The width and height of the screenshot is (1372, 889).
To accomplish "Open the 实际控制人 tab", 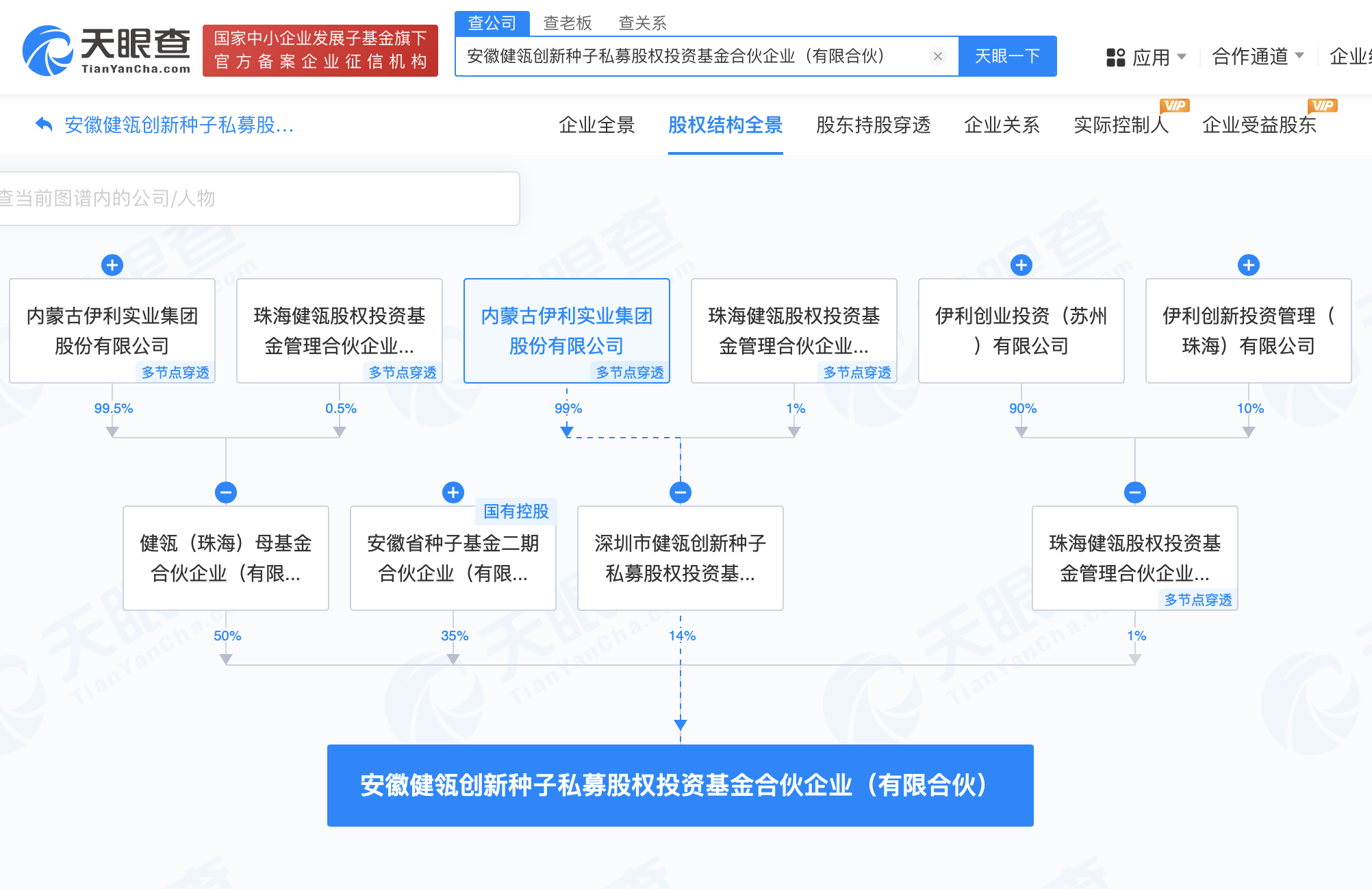I will pyautogui.click(x=1121, y=125).
